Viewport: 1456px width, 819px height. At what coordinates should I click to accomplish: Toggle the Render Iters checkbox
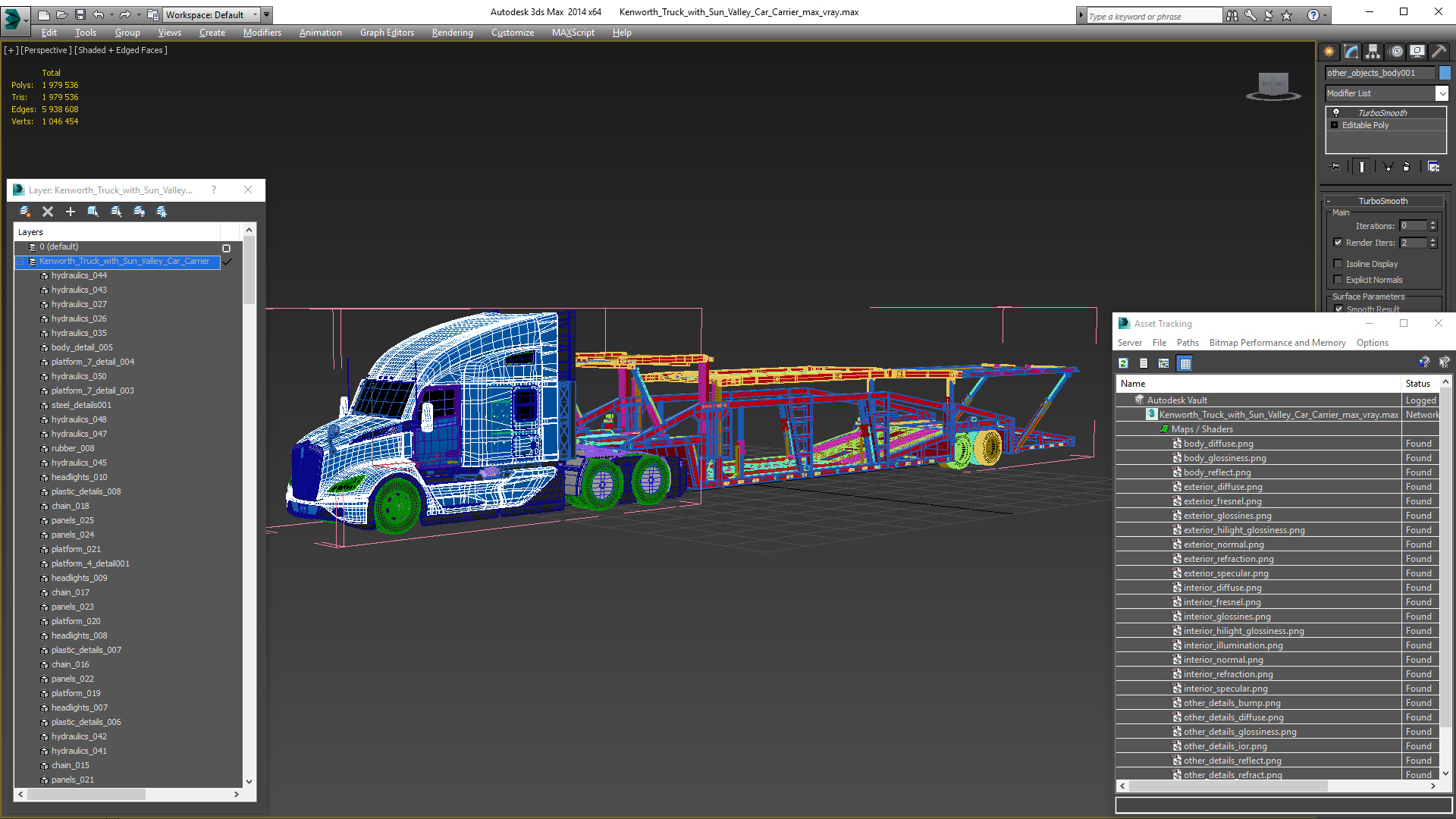tap(1338, 243)
